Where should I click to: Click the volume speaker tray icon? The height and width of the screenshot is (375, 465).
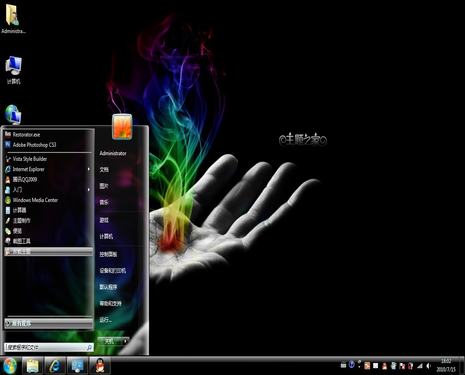point(429,366)
